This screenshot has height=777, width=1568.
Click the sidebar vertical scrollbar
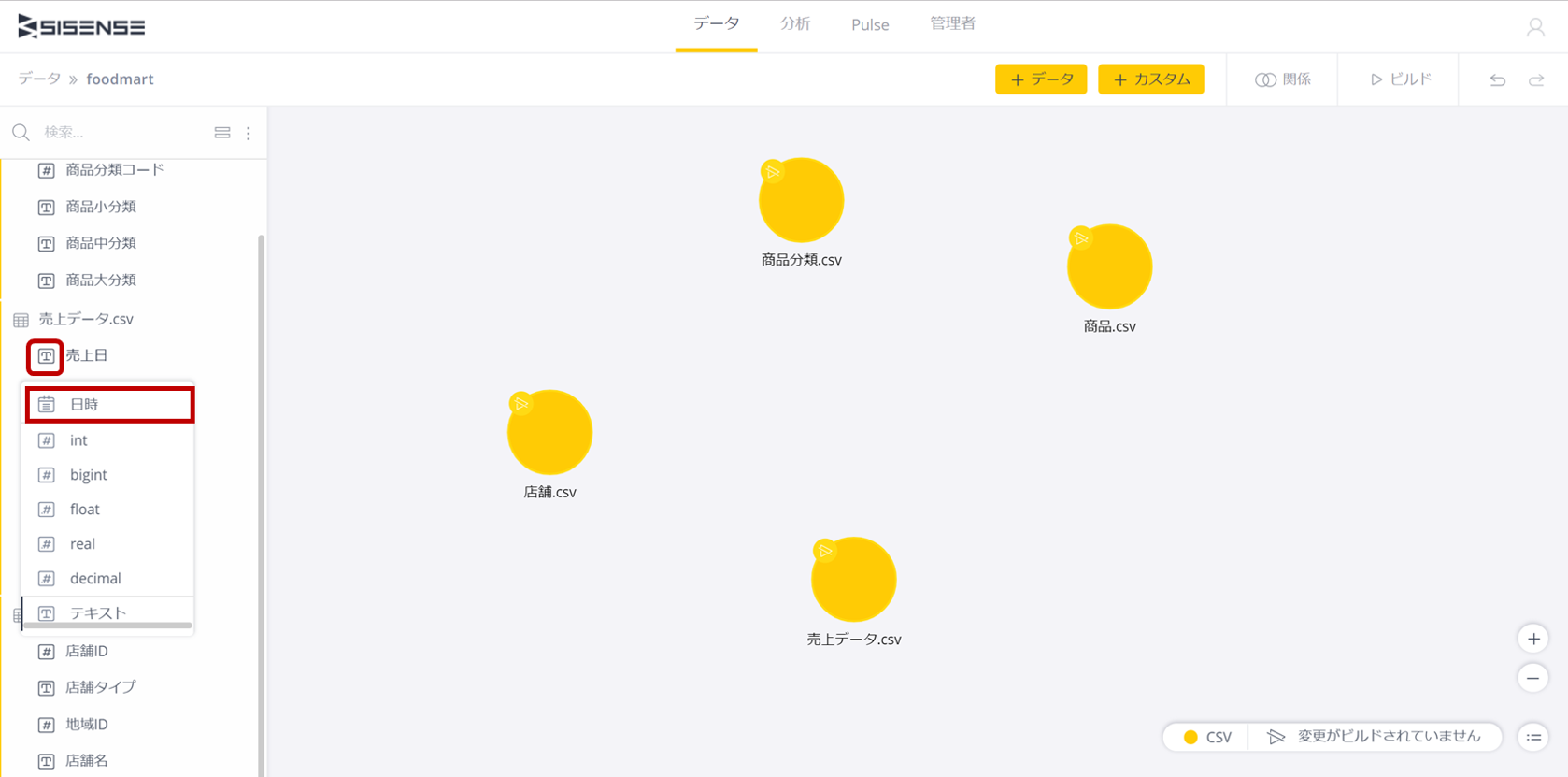pos(261,505)
